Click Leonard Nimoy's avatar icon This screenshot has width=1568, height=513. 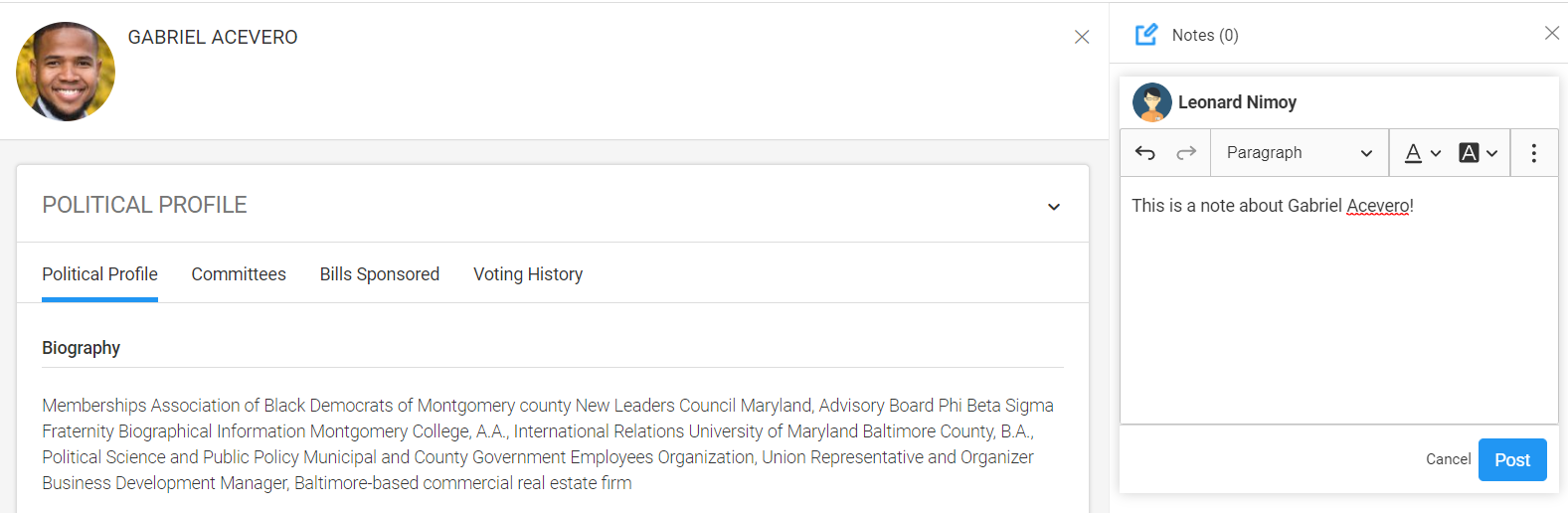pos(1152,102)
